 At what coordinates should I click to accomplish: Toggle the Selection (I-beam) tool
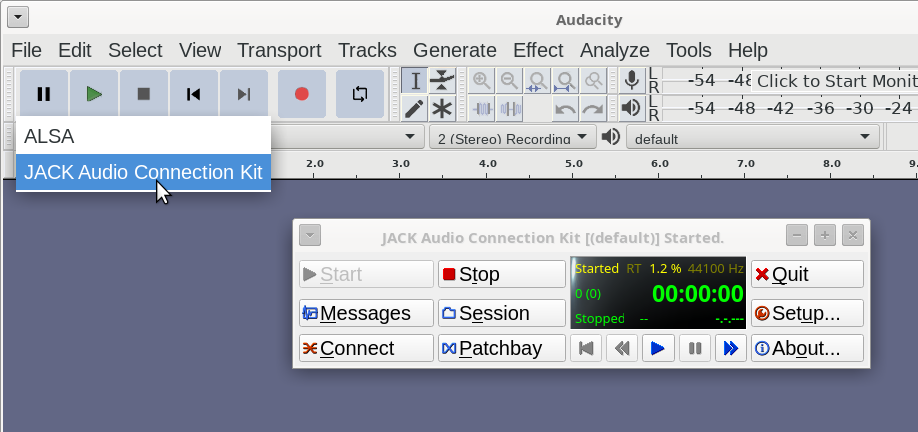pos(415,81)
